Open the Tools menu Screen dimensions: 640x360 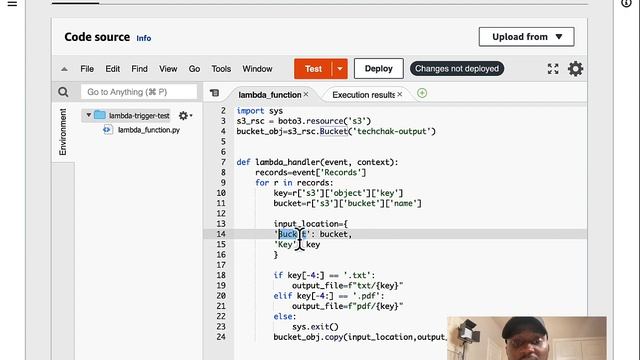tap(221, 69)
